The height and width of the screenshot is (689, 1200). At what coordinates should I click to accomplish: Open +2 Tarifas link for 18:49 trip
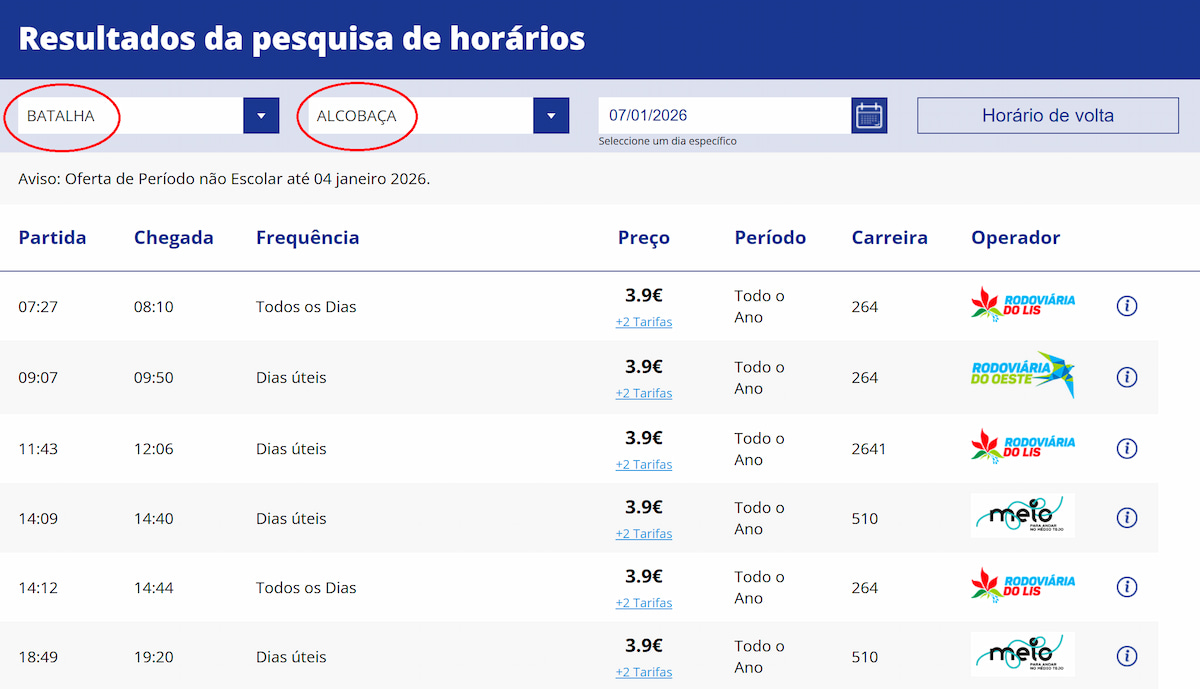[x=643, y=672]
